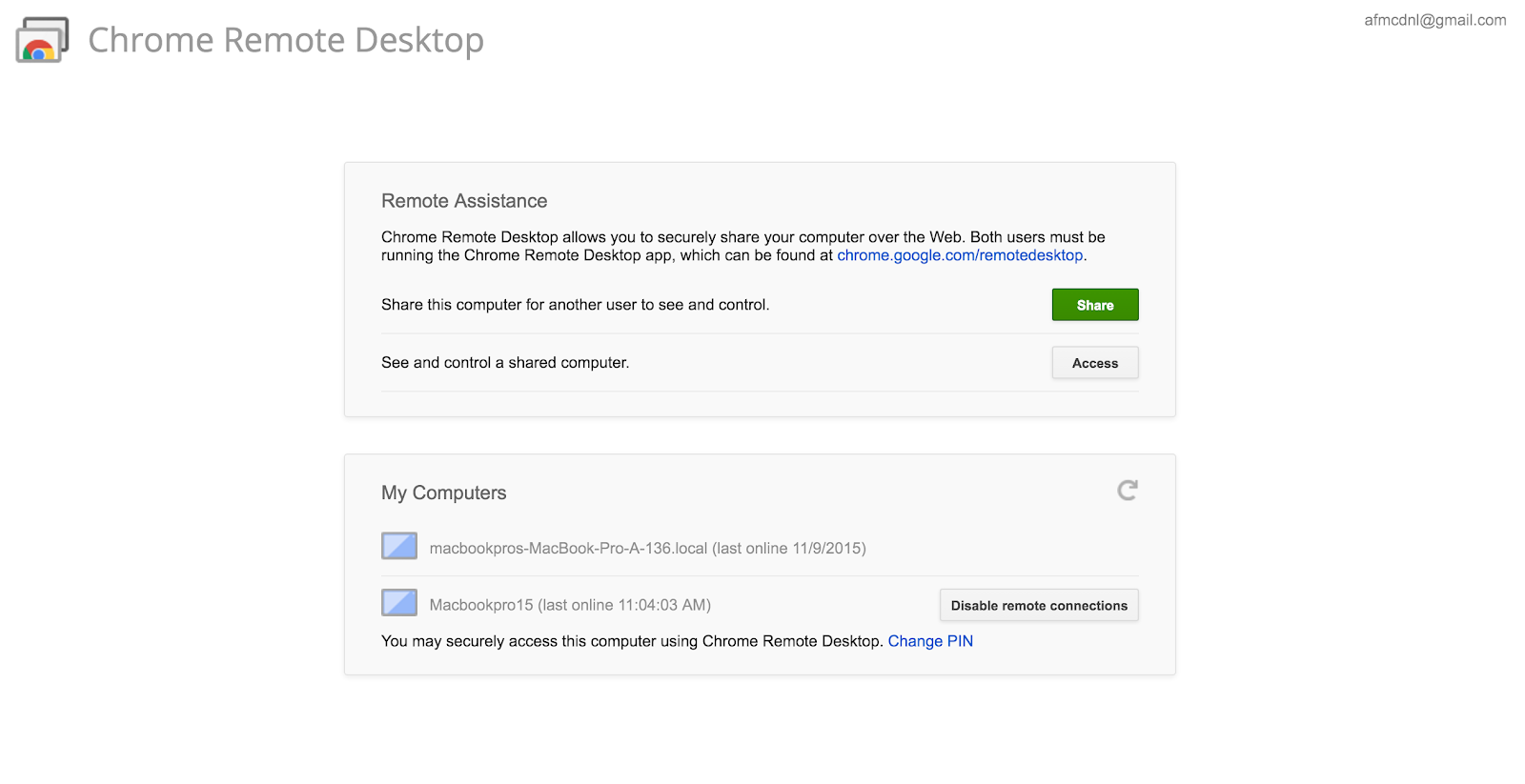
Task: Click the Chrome Remote Desktop title text
Action: coord(286,40)
